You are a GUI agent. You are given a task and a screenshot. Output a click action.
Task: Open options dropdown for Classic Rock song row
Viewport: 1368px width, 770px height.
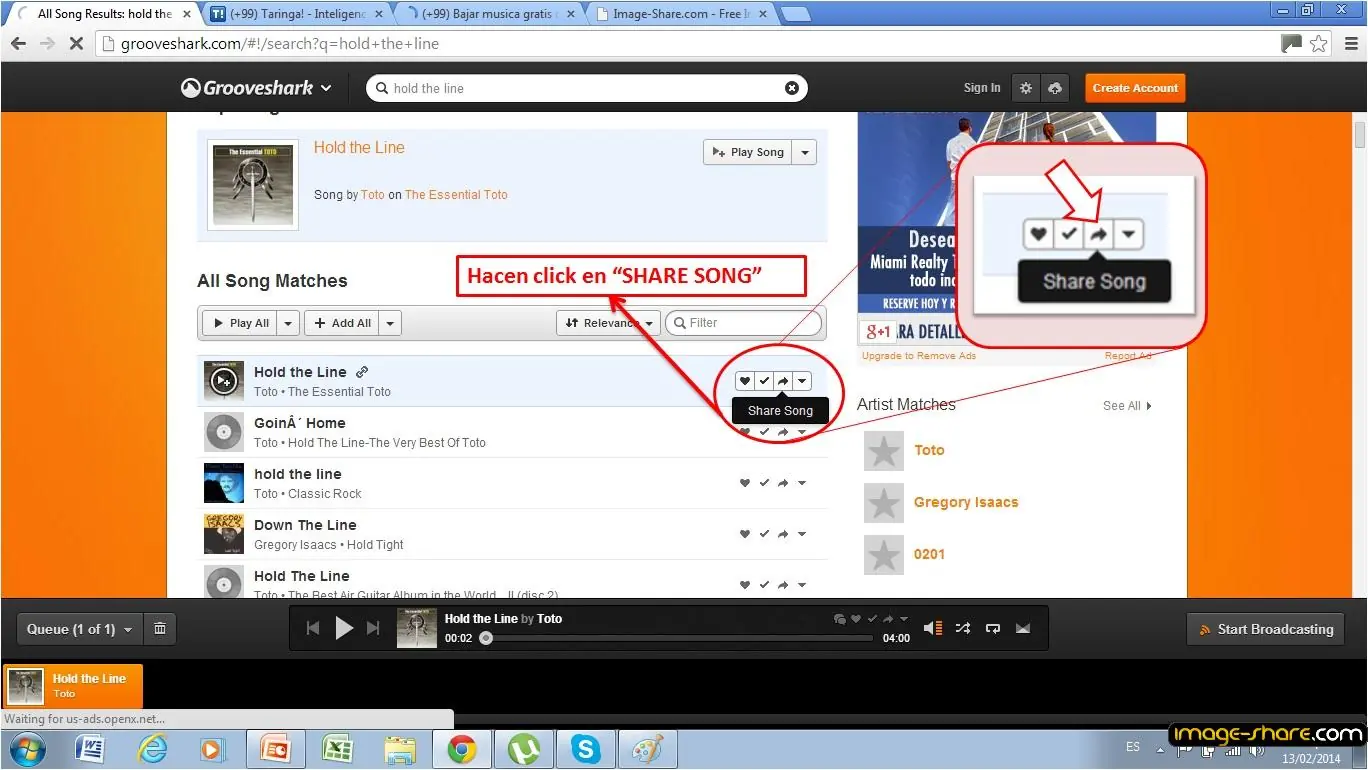802,483
